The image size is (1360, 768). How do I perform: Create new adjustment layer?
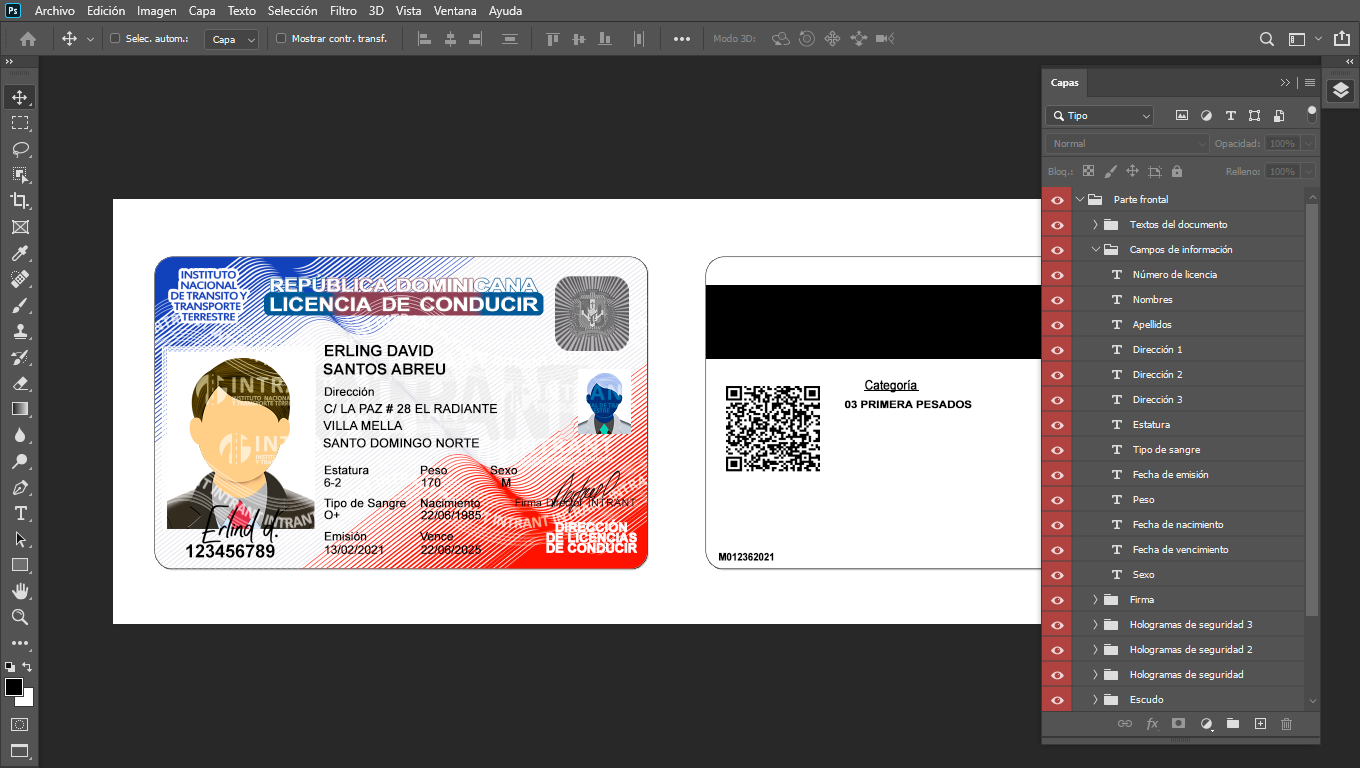(1206, 723)
